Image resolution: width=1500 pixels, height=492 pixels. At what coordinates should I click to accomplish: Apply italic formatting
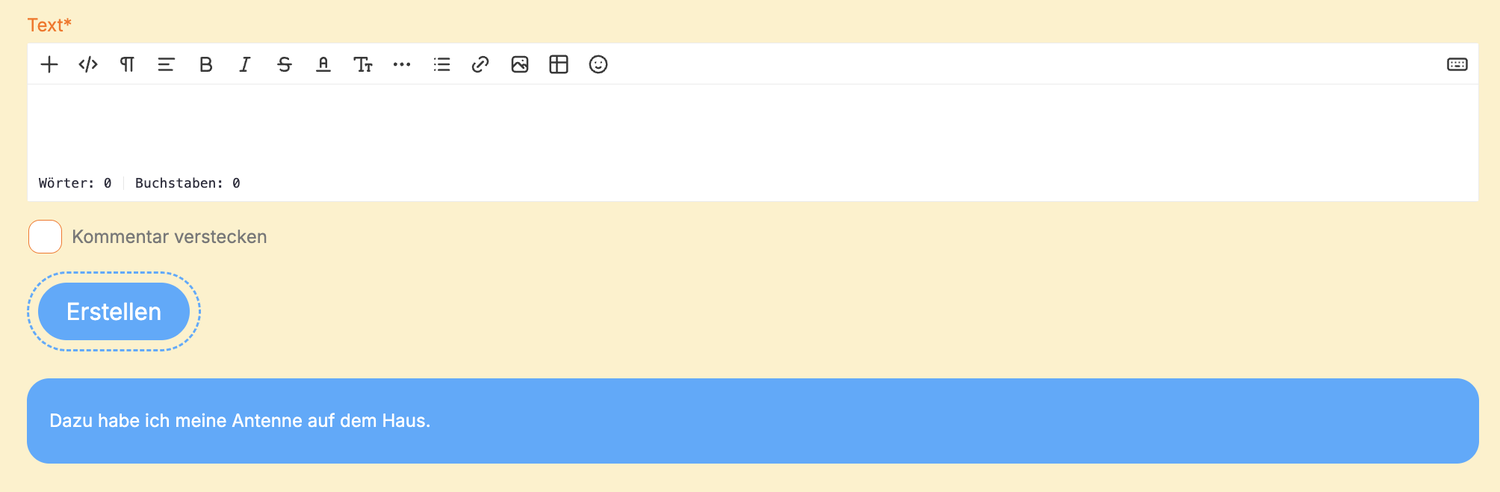pyautogui.click(x=245, y=65)
